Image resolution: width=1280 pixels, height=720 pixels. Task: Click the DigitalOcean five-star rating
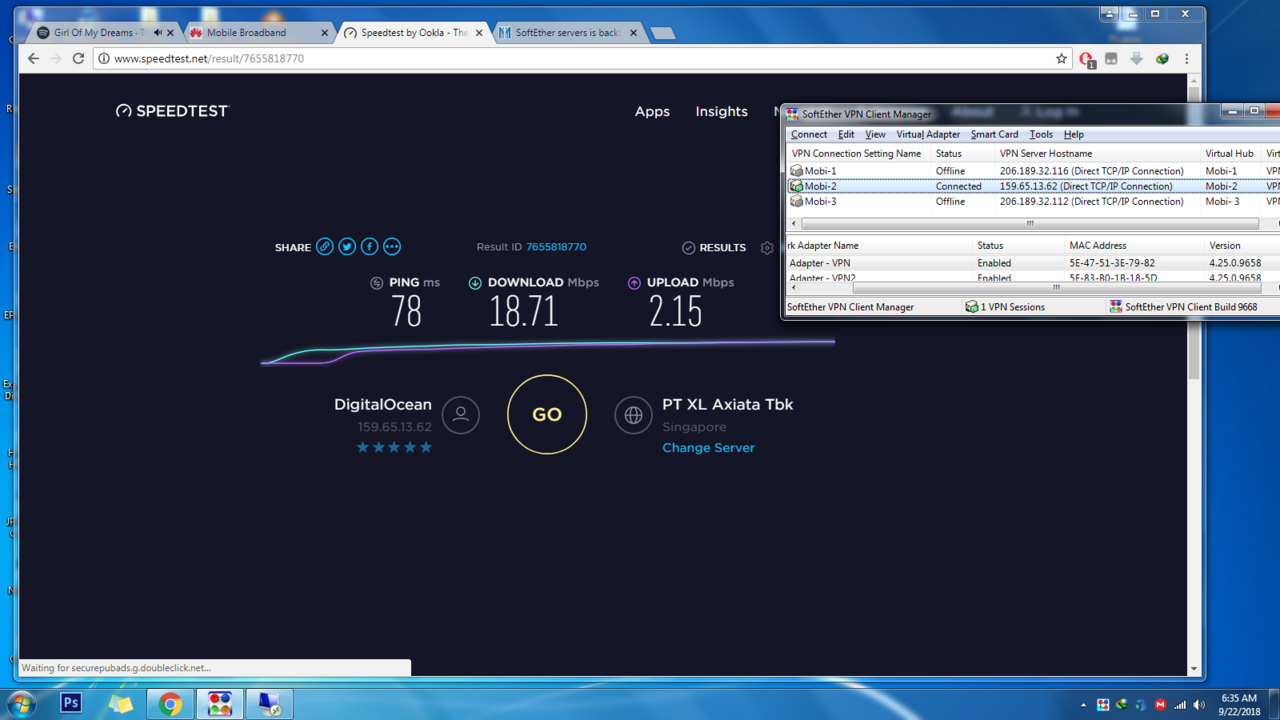pyautogui.click(x=395, y=447)
